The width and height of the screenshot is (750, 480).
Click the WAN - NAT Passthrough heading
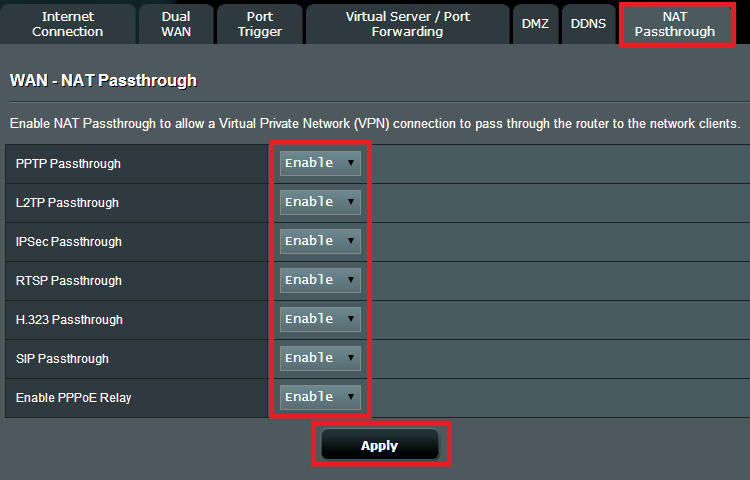(x=103, y=80)
